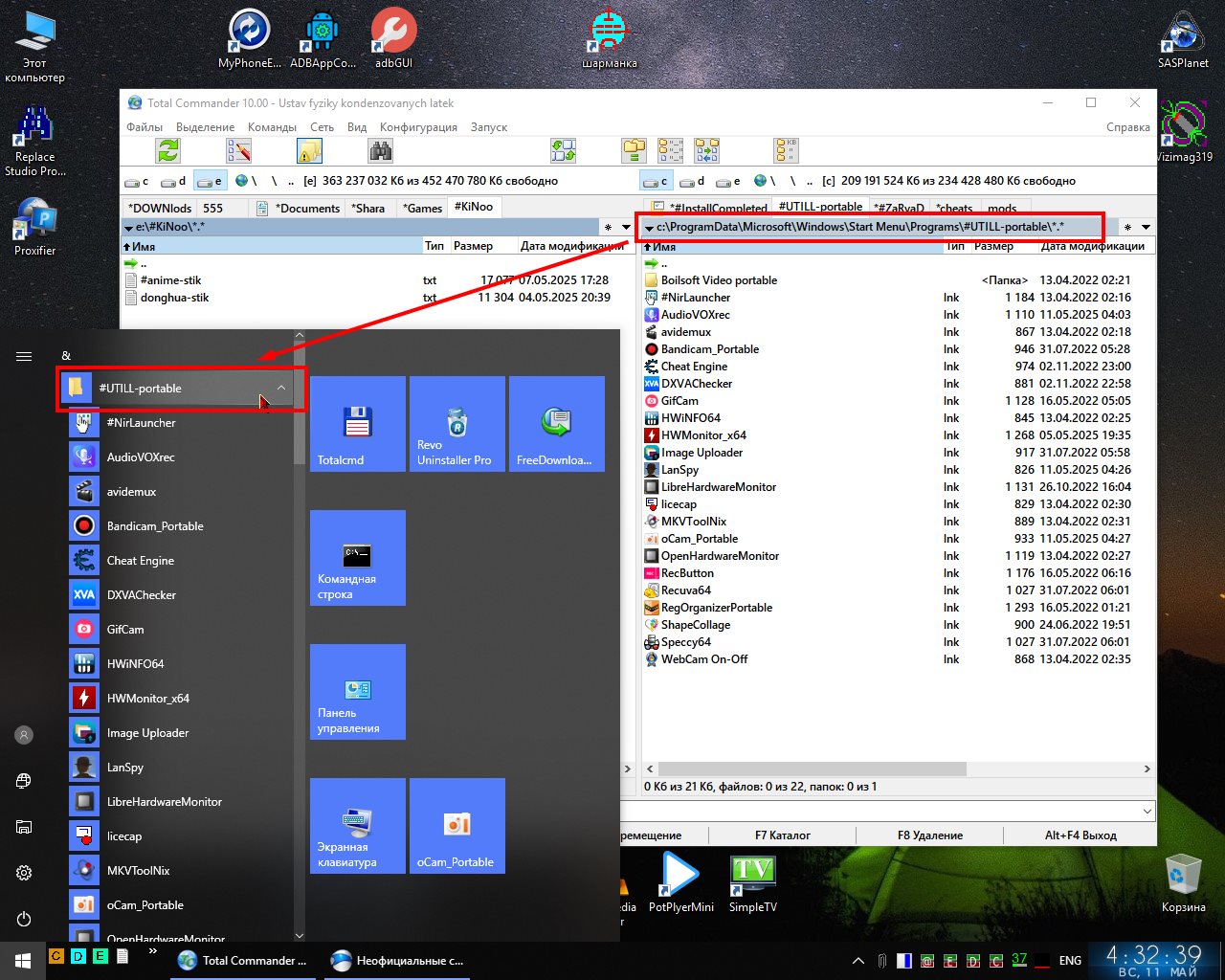Open the SASPlanet desktop shortcut
This screenshot has height=980, width=1225.
click(x=1183, y=40)
